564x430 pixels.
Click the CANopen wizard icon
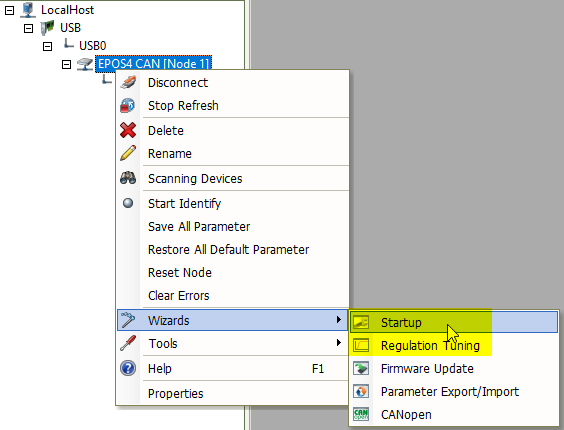tap(361, 415)
